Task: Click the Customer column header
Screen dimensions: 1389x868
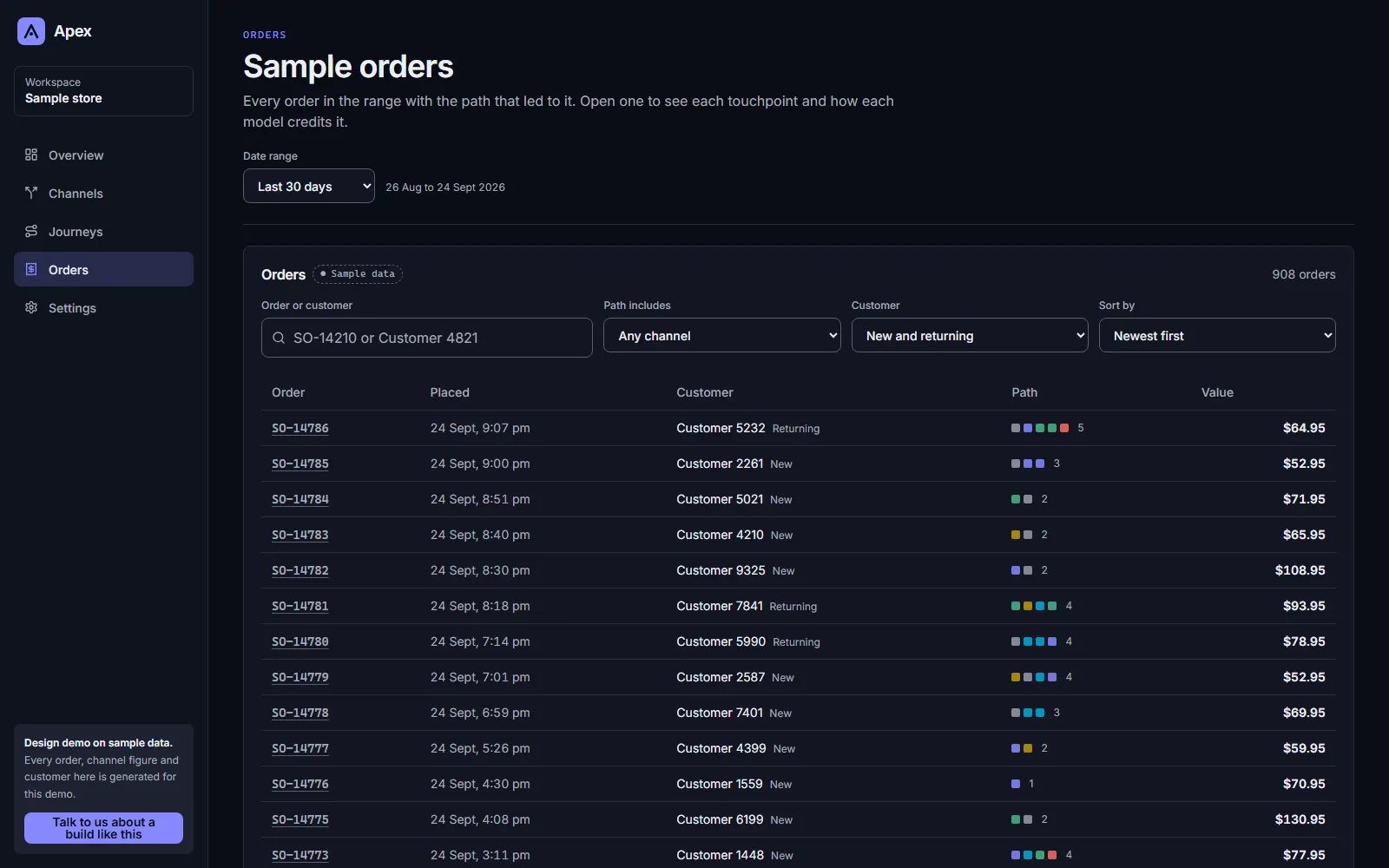Action: 705,392
